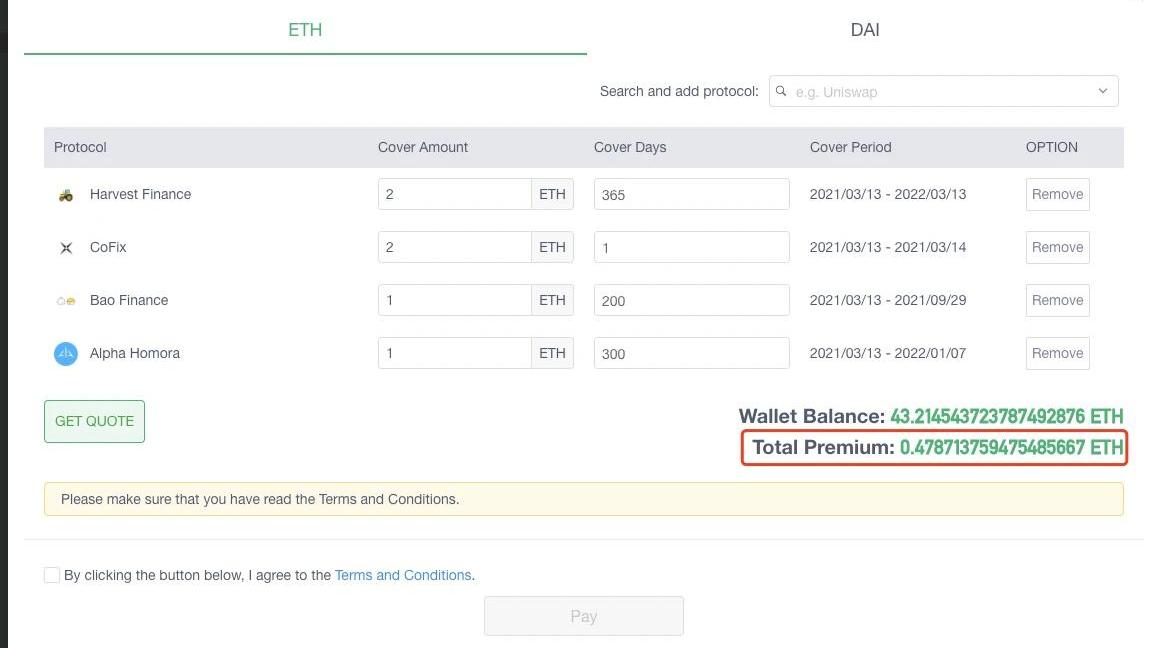Screen dimensions: 1158x648
Task: Click the search magnifier icon in protocol box
Action: point(782,91)
